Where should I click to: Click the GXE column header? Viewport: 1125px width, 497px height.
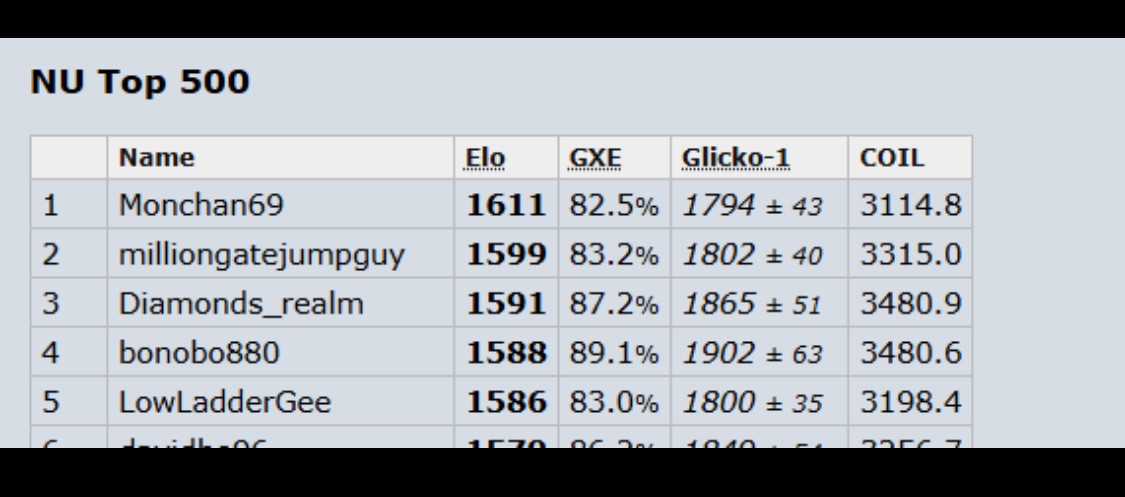click(x=595, y=158)
